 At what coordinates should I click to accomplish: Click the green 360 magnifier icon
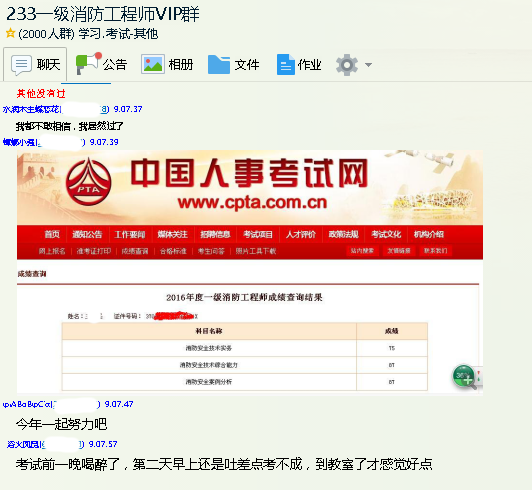click(x=464, y=377)
